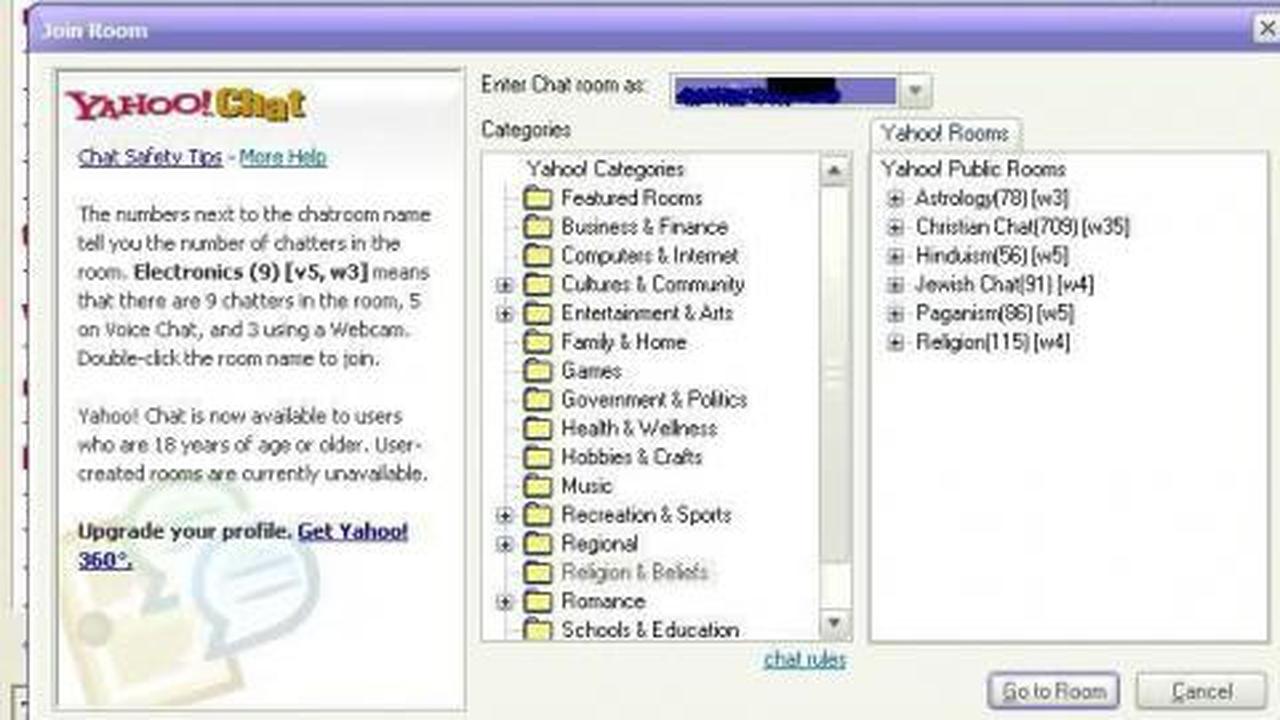The image size is (1280, 720).
Task: Open the chat rules link
Action: pos(805,660)
